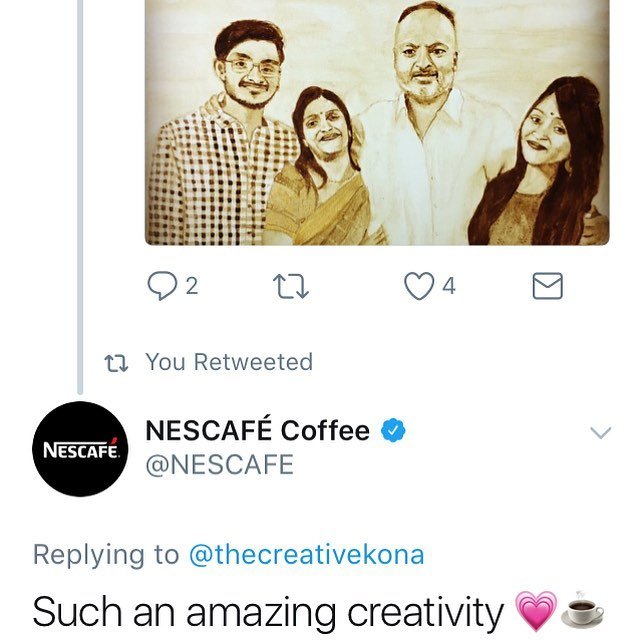Screen dimensions: 642x644
Task: Click the small retweet icon beside You Retweeted
Action: [x=119, y=362]
